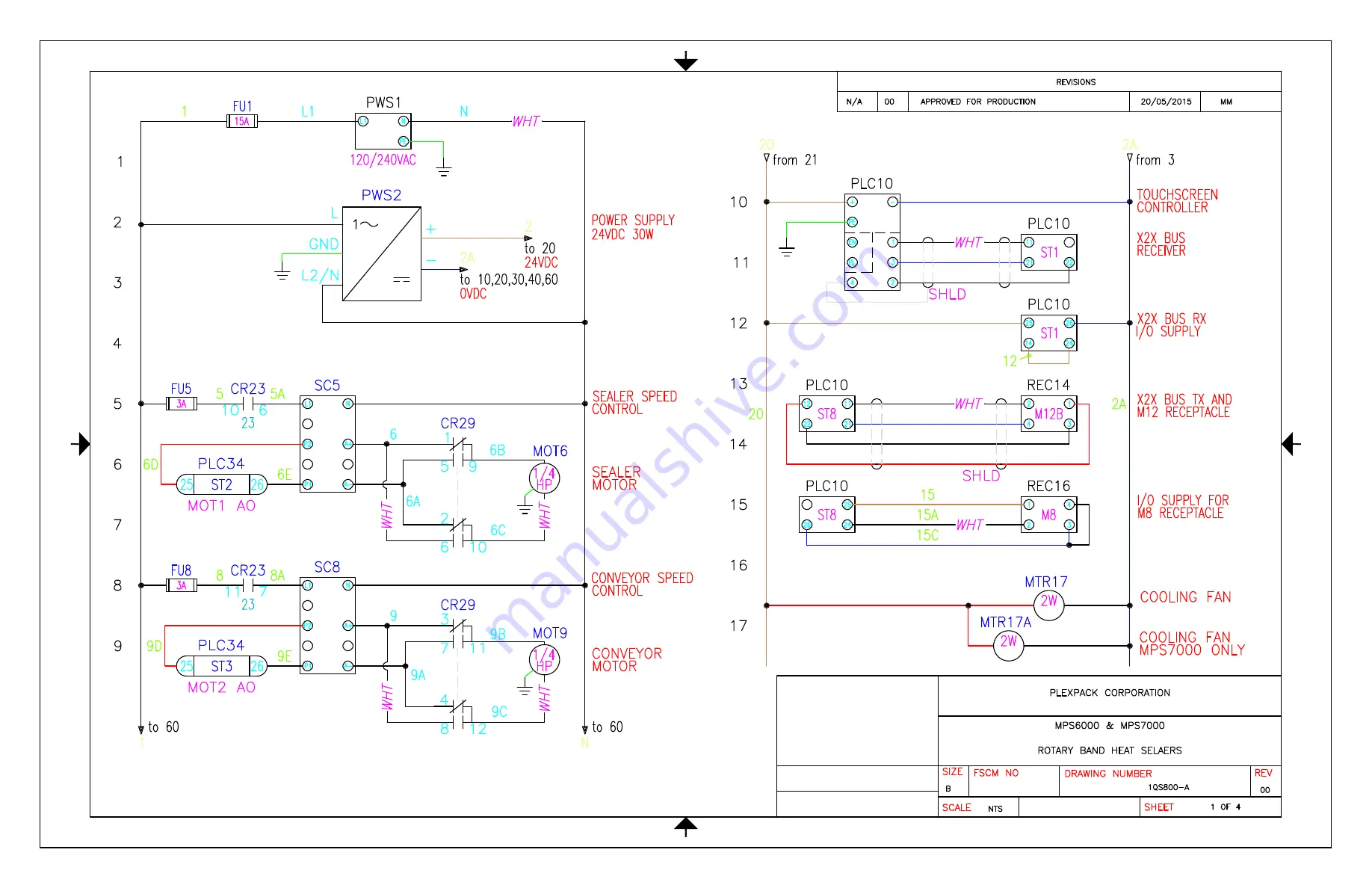Click the 'SEALER SPEED CONTROL' label
Screen dimensions: 1372x888
tap(634, 403)
